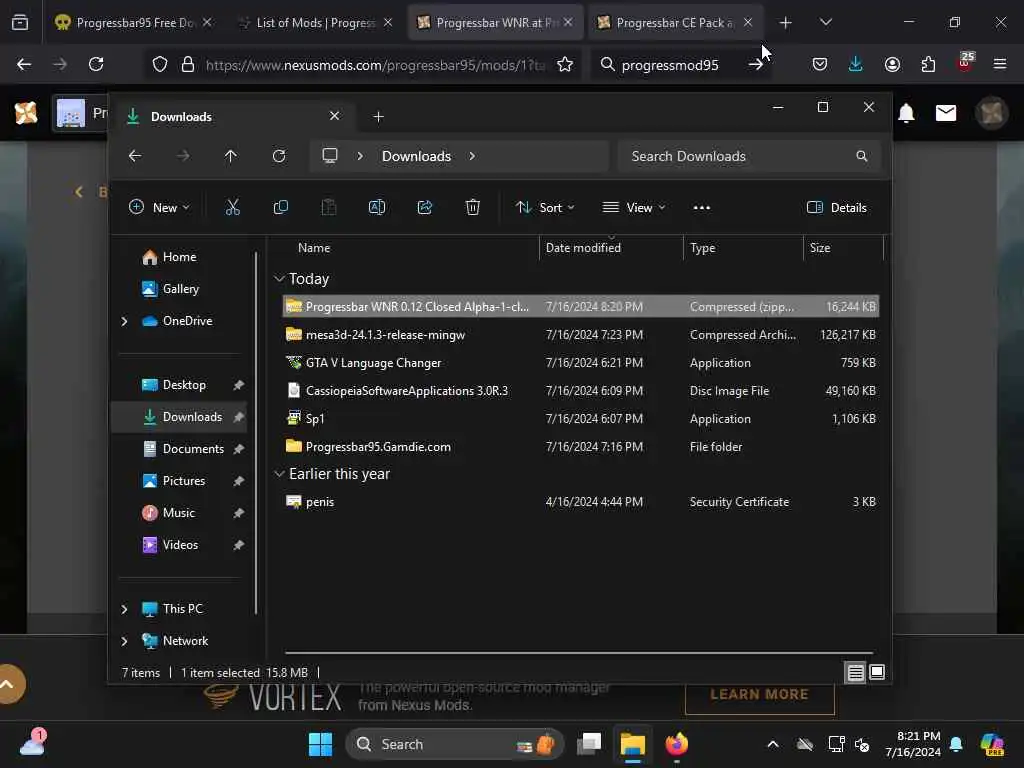Viewport: 1024px width, 768px height.
Task: Click the chevron after Downloads in address bar
Action: (472, 156)
